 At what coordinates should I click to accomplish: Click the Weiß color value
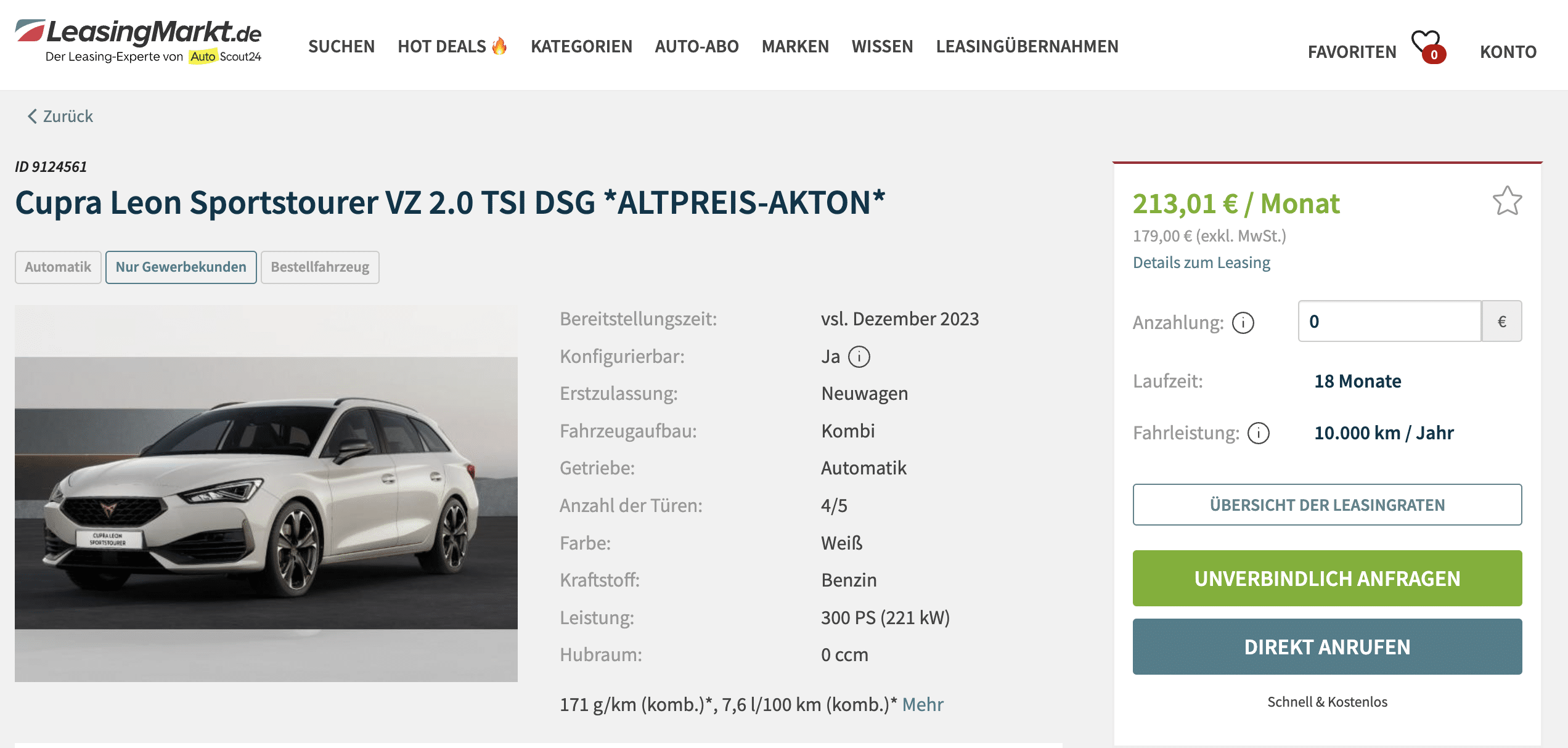(841, 543)
